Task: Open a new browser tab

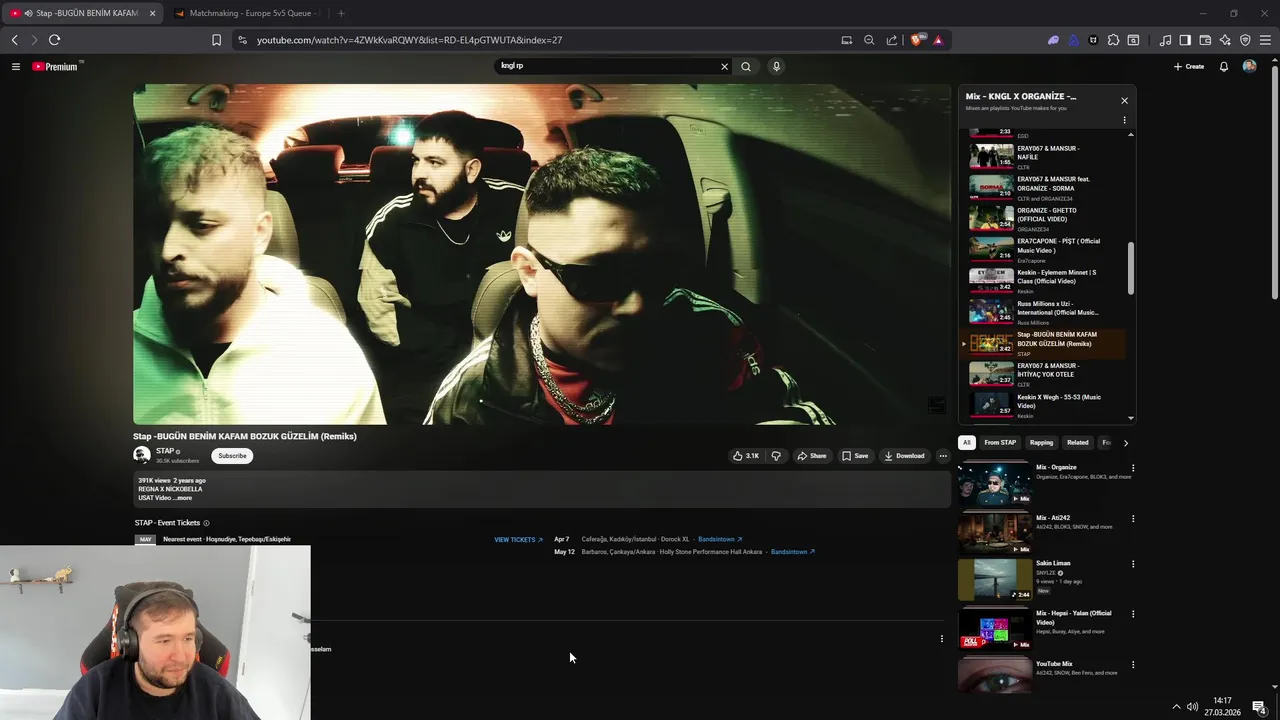Action: coord(341,13)
